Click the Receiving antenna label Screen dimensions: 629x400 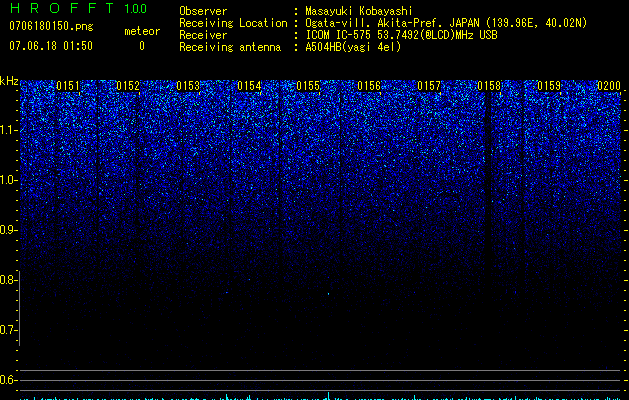point(230,47)
